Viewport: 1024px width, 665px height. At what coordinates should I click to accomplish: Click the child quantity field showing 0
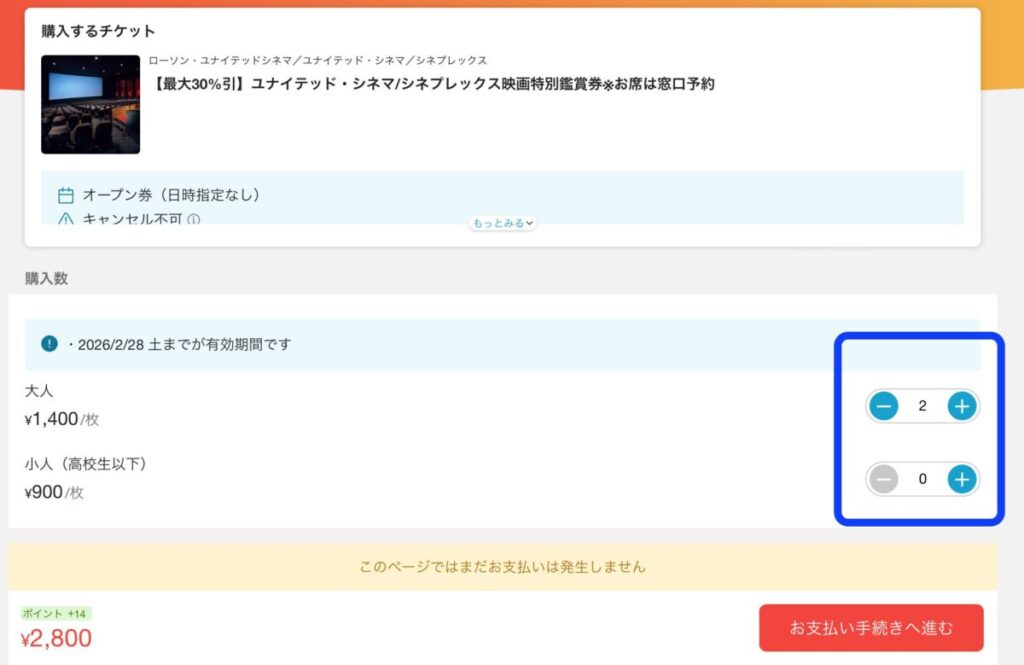coord(922,480)
